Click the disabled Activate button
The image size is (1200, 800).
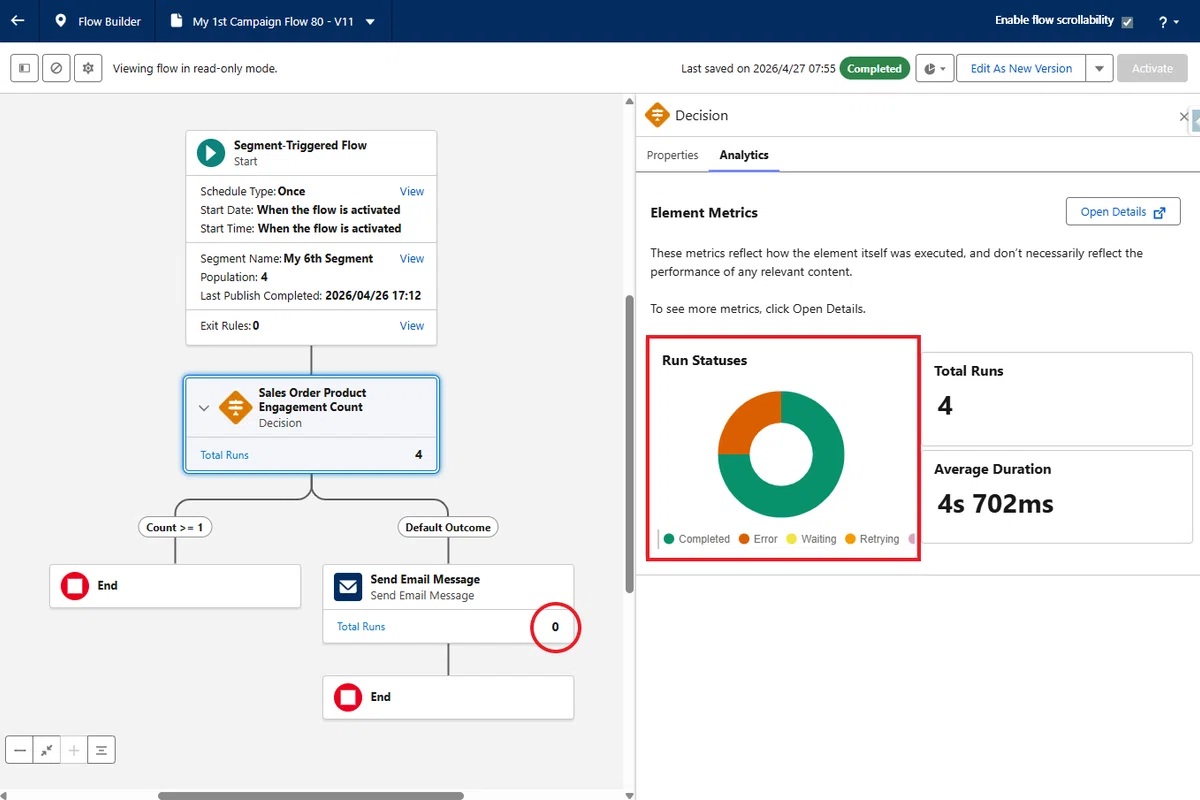pos(1152,68)
